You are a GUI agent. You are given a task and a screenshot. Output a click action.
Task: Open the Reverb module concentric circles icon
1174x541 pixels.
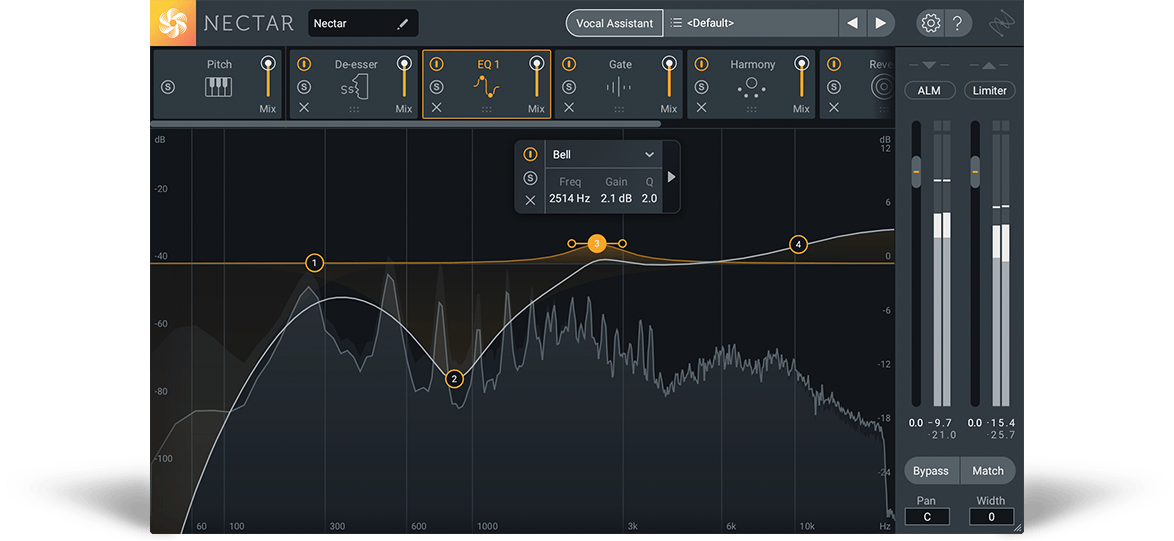click(x=883, y=88)
